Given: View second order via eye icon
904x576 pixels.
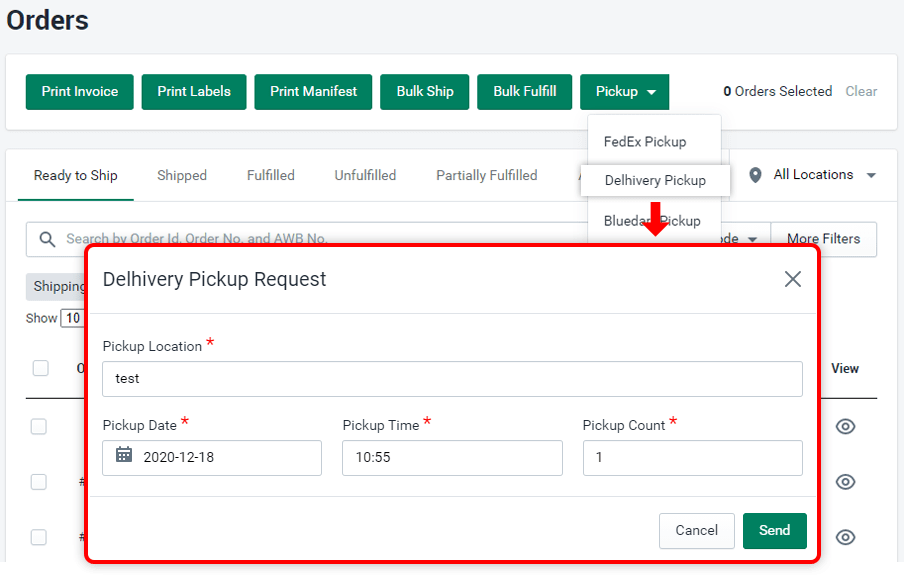Looking at the screenshot, I should [x=845, y=482].
